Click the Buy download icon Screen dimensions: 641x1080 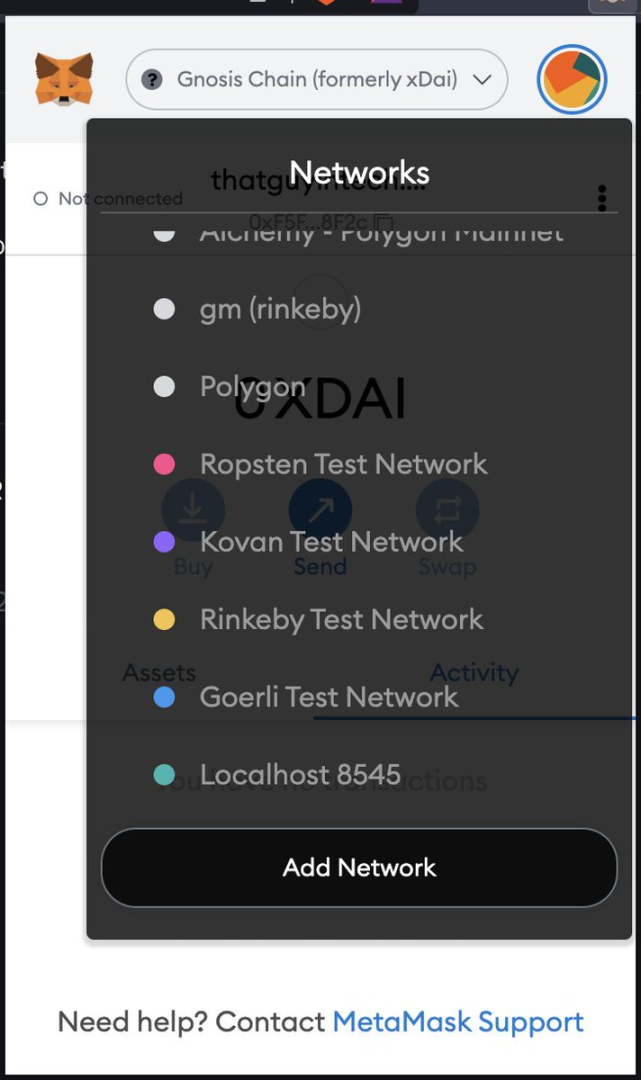pyautogui.click(x=193, y=510)
